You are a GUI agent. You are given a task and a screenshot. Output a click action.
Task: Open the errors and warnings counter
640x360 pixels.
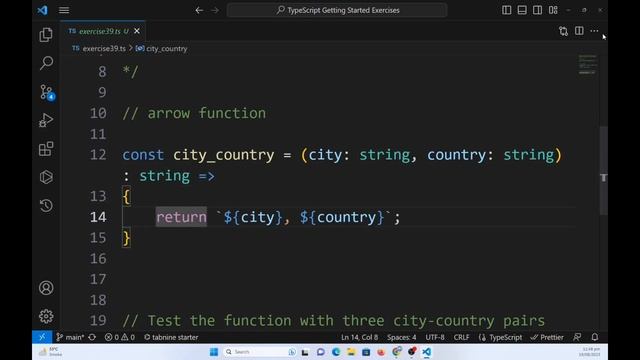(120, 337)
